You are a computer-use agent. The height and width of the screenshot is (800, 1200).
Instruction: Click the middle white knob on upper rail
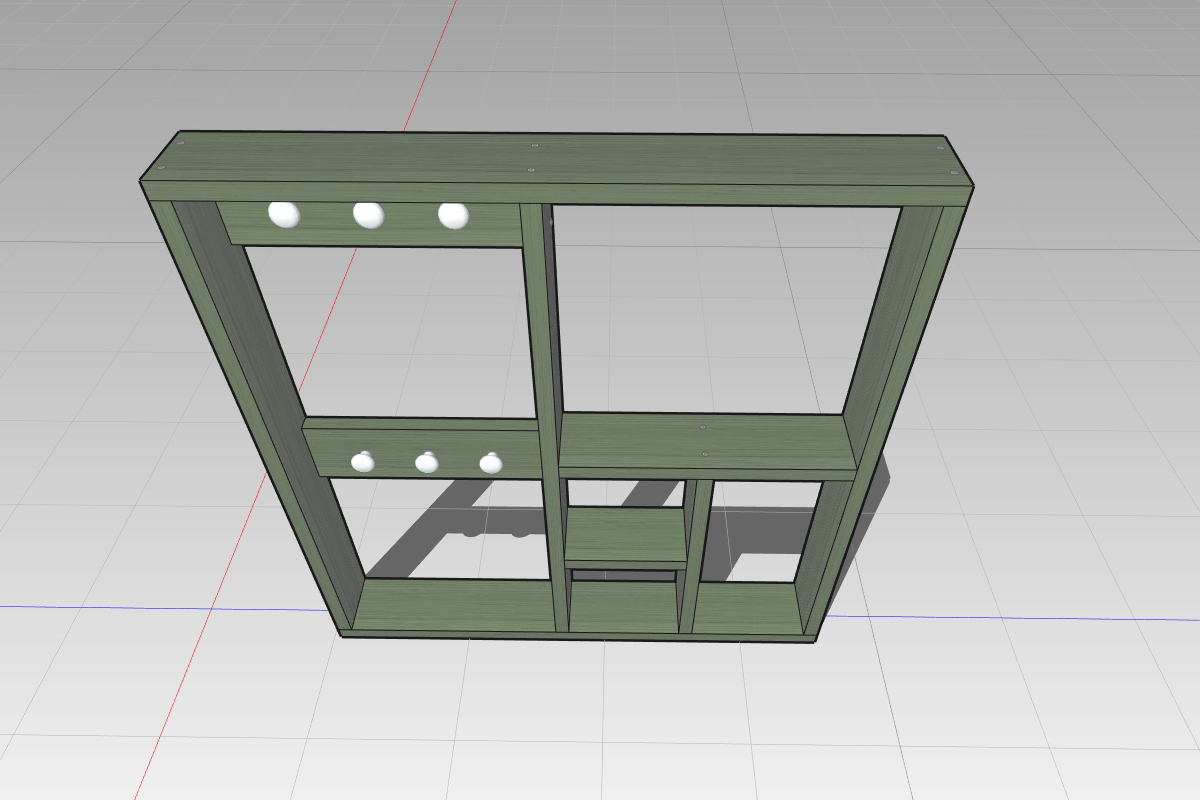tap(368, 213)
